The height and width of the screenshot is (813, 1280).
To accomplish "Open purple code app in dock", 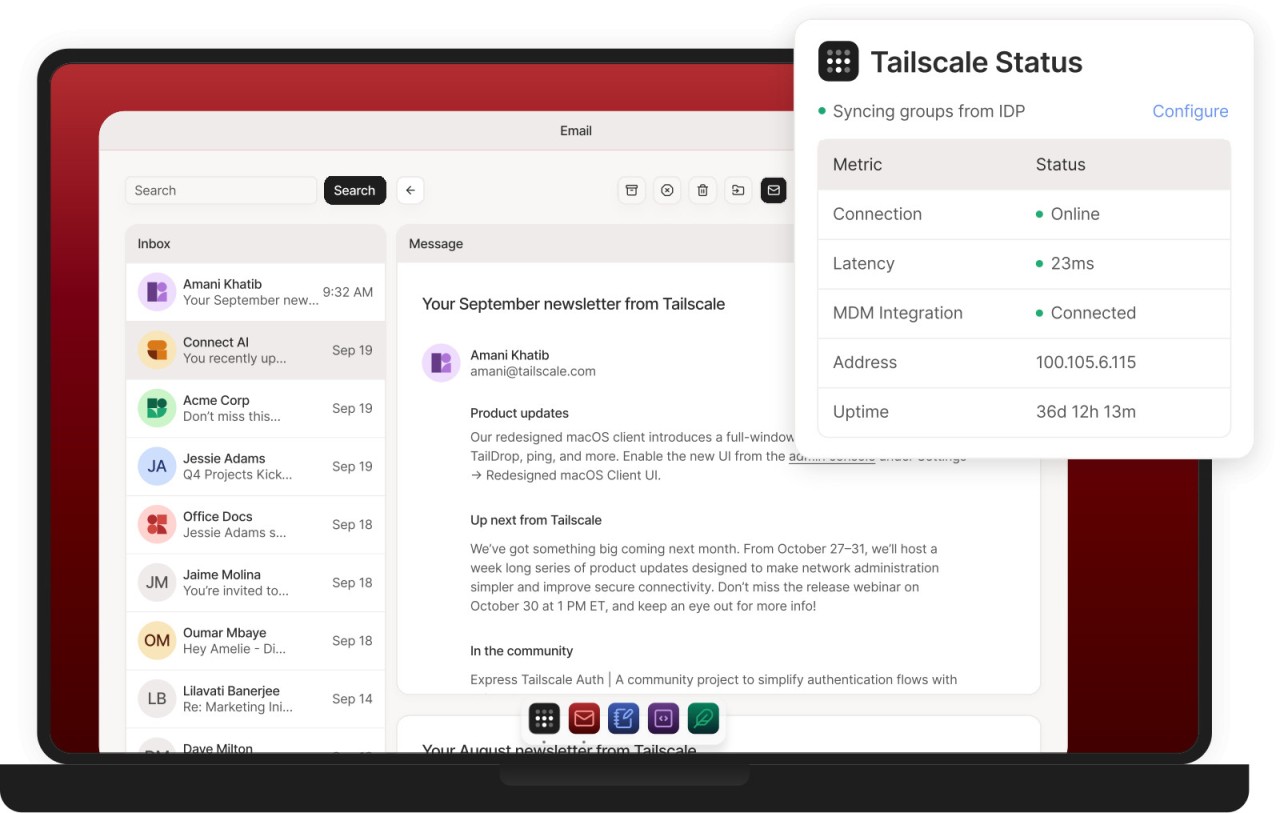I will [663, 718].
